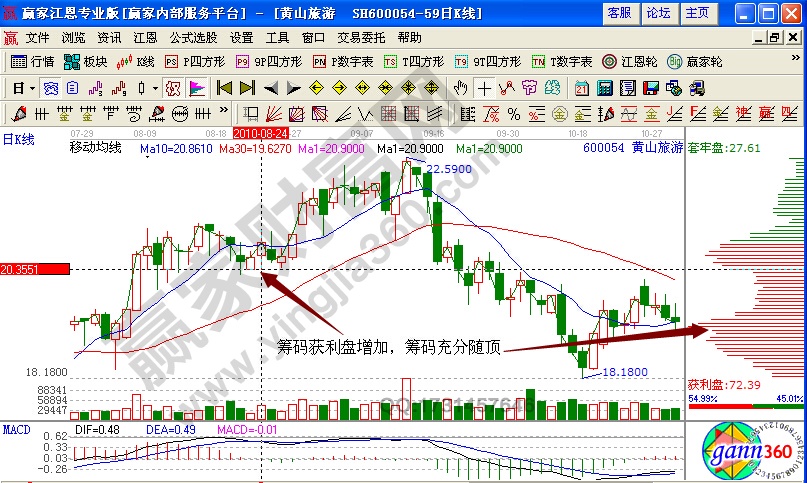Click the red 20.3551 price marker
The width and height of the screenshot is (807, 483).
34,269
